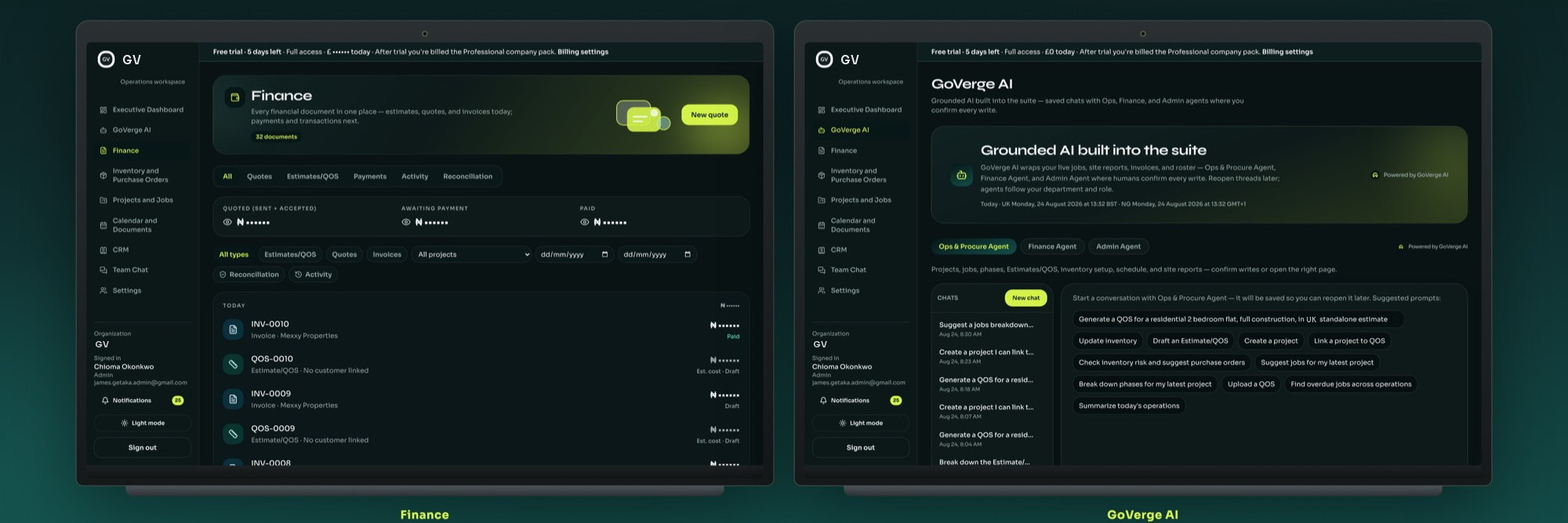1568x523 pixels.
Task: Click the notifications bell icon in Finance screen
Action: click(x=105, y=401)
